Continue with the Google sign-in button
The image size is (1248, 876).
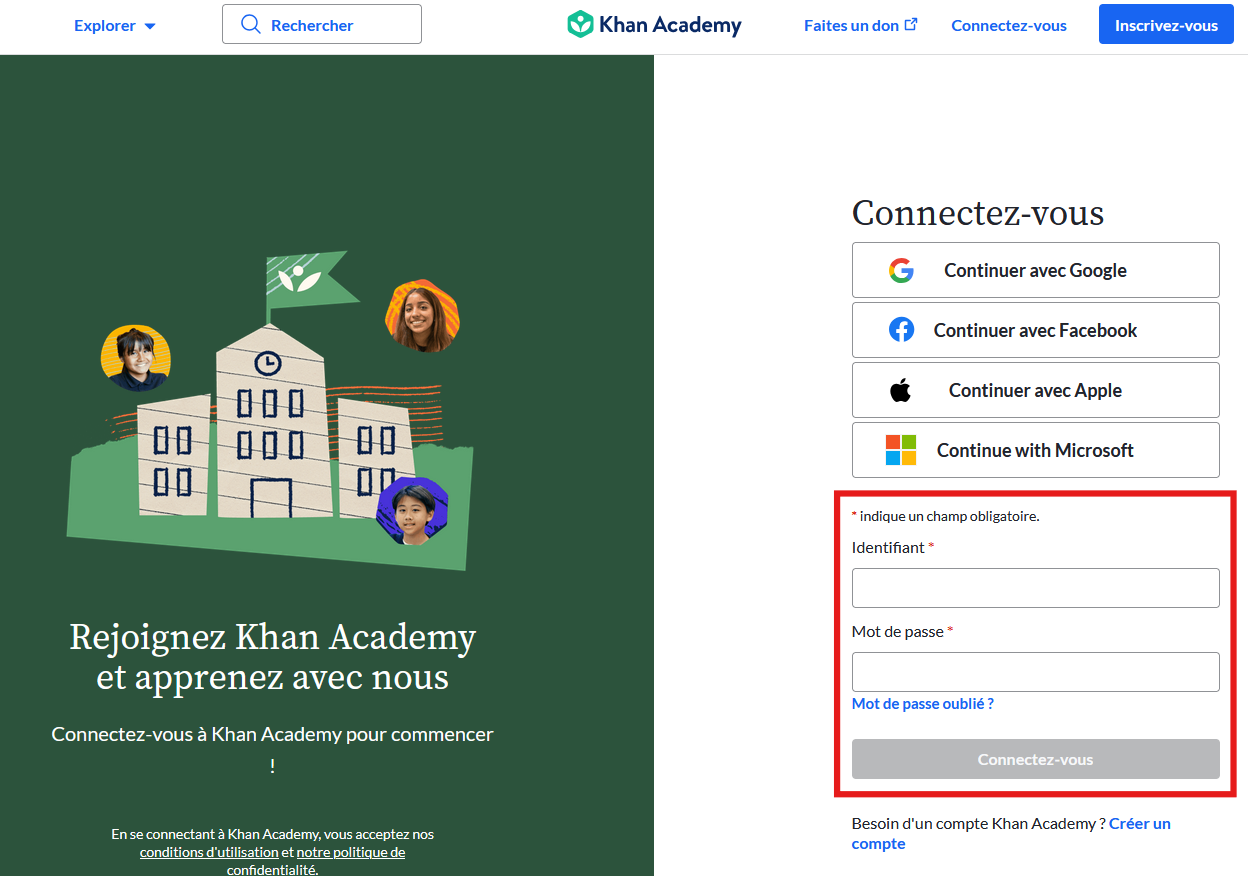click(1036, 270)
